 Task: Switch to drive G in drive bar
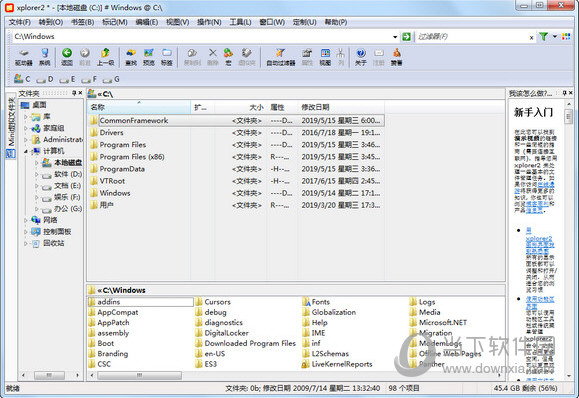click(111, 79)
